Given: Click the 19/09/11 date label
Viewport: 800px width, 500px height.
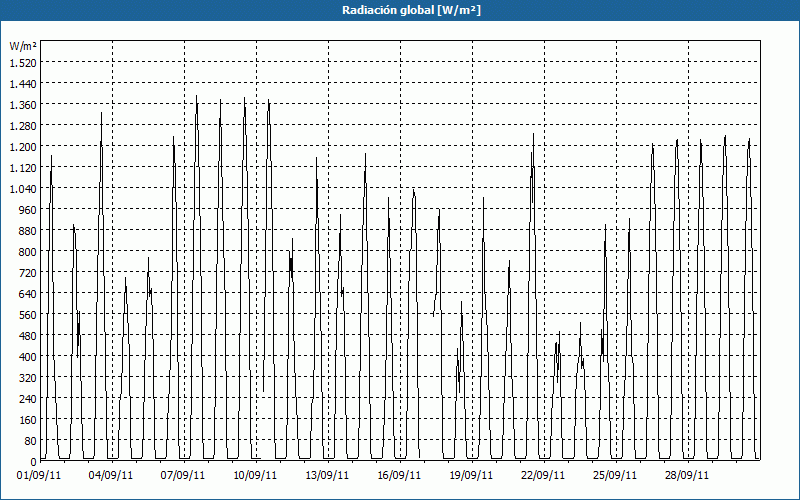Looking at the screenshot, I should (471, 476).
